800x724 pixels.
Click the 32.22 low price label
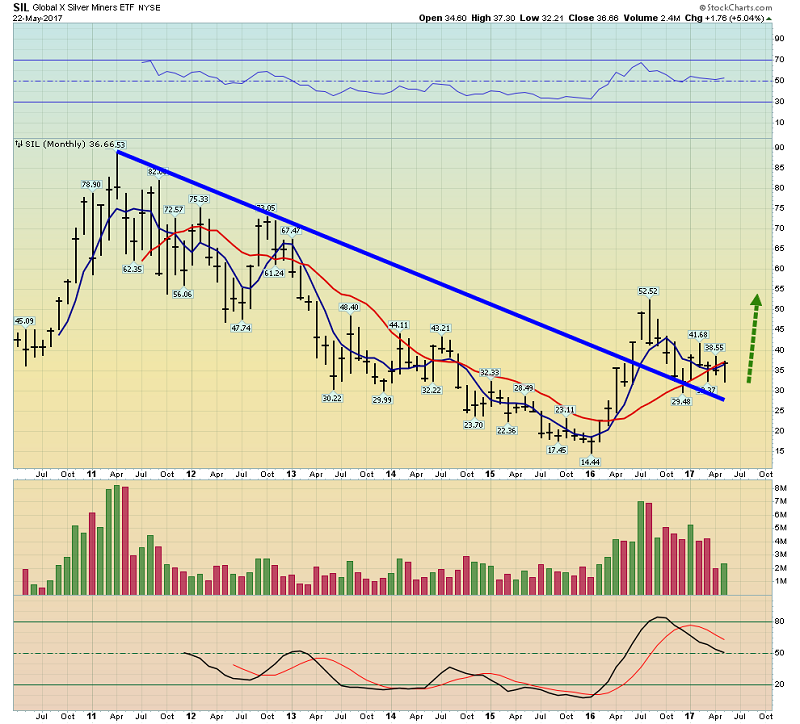[431, 390]
